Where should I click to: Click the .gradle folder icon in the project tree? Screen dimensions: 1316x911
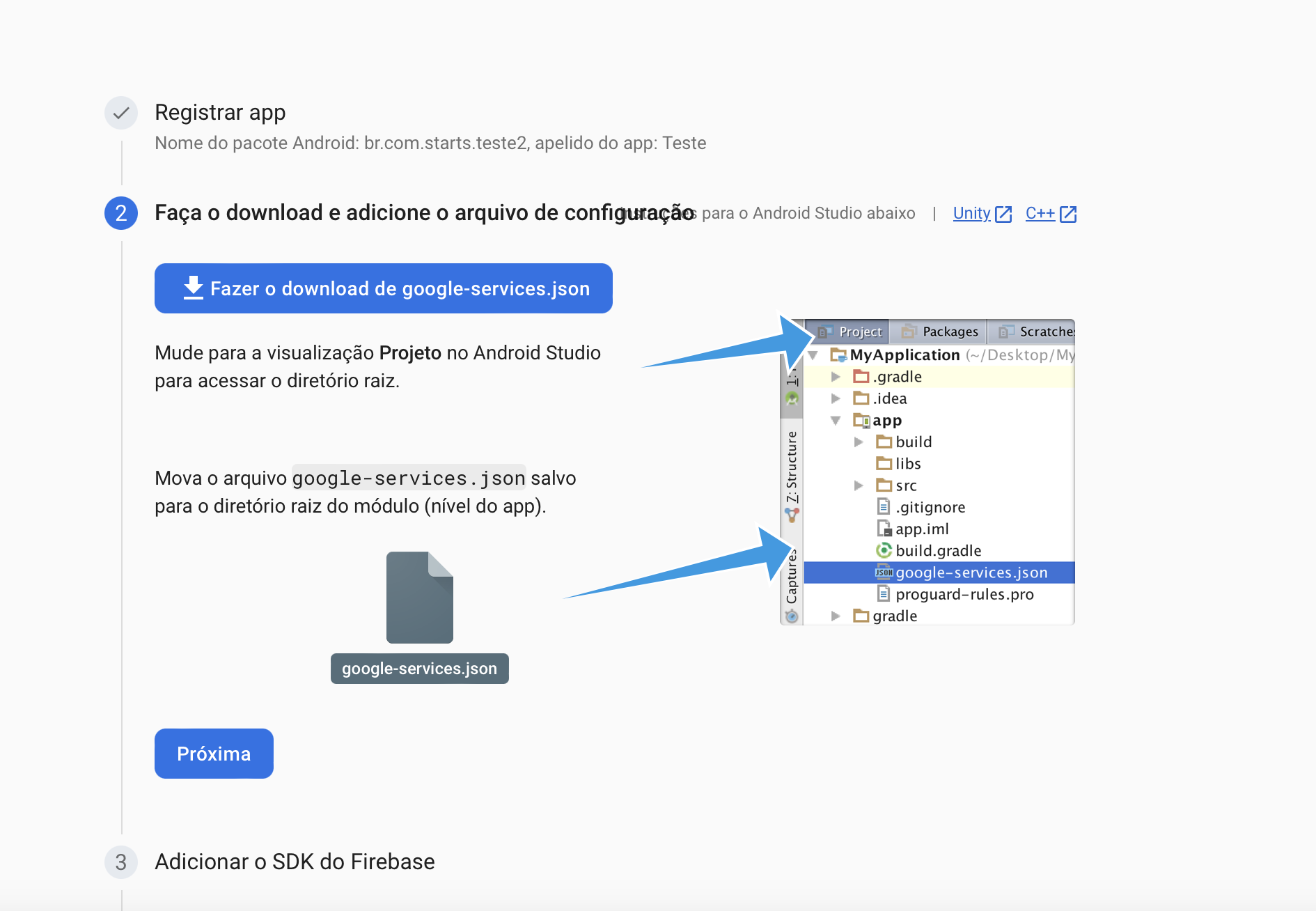pos(861,377)
